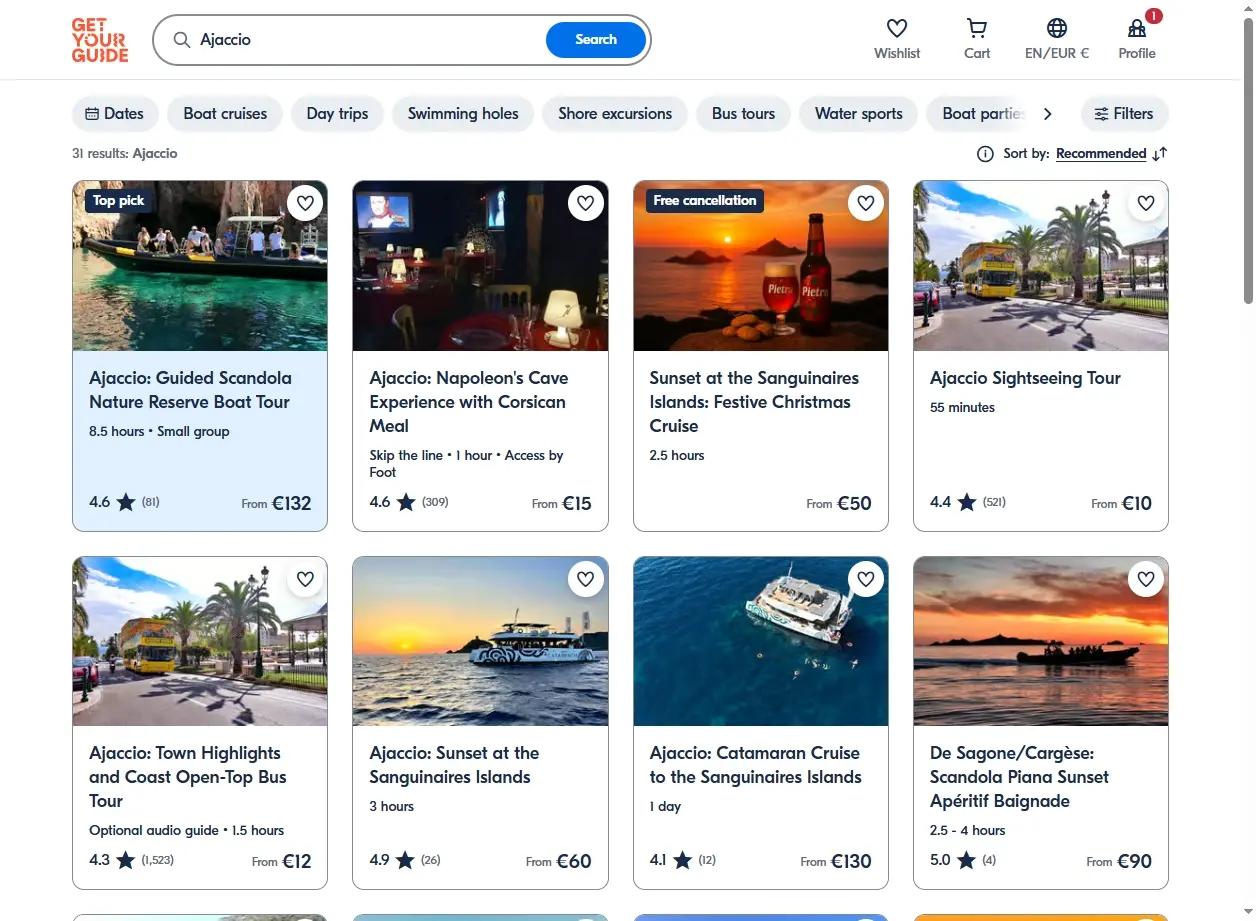Wishlist the Napoleon's Cave Experience
1256x921 pixels.
pos(585,203)
